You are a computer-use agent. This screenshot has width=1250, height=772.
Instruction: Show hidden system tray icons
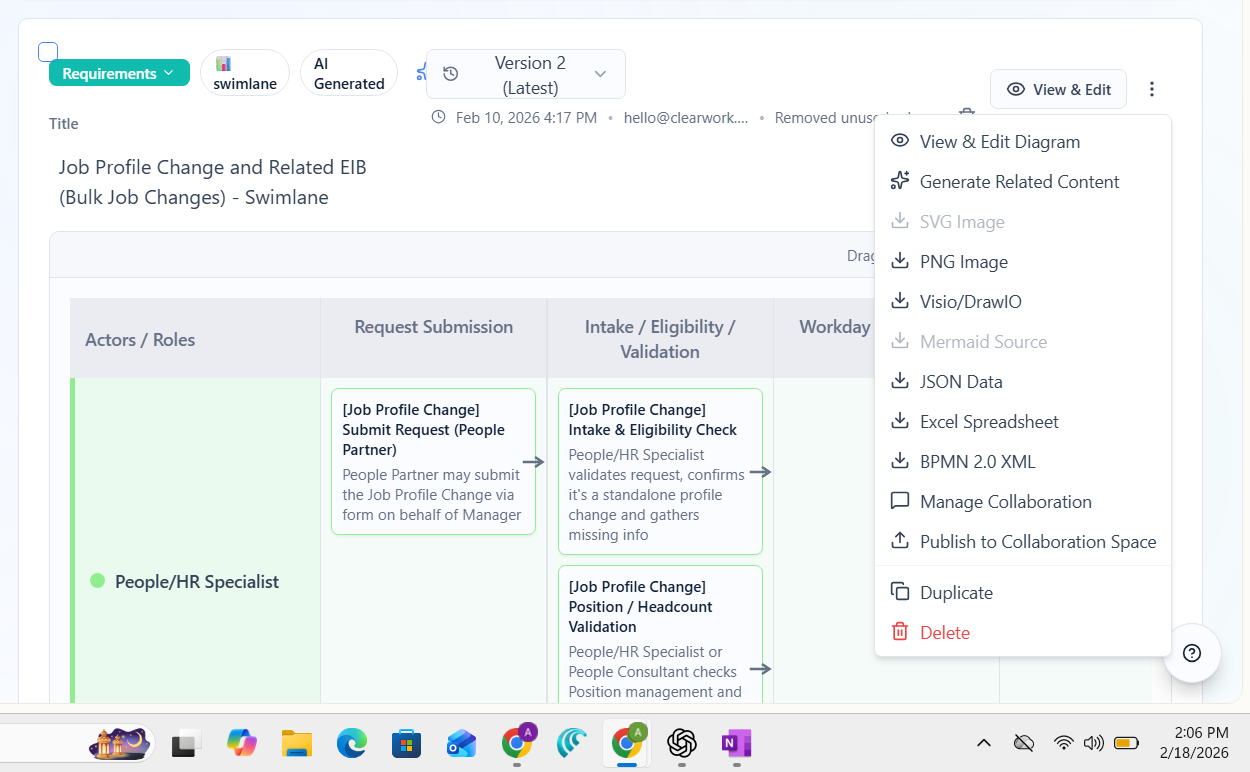click(984, 743)
